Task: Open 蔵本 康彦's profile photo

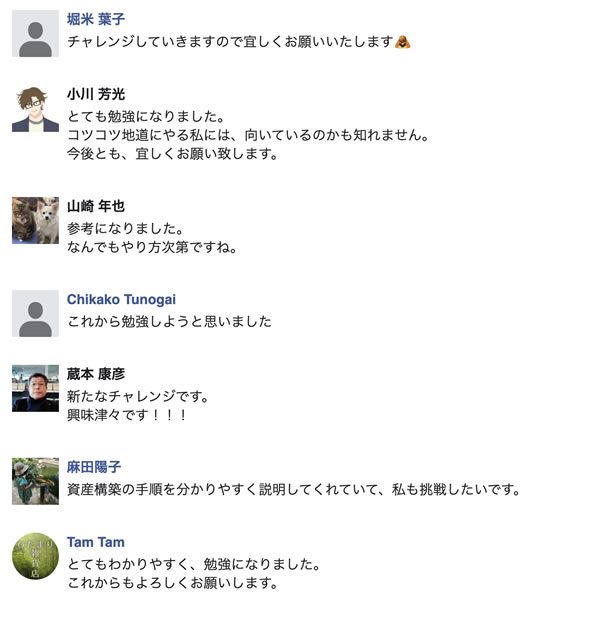Action: (35, 388)
